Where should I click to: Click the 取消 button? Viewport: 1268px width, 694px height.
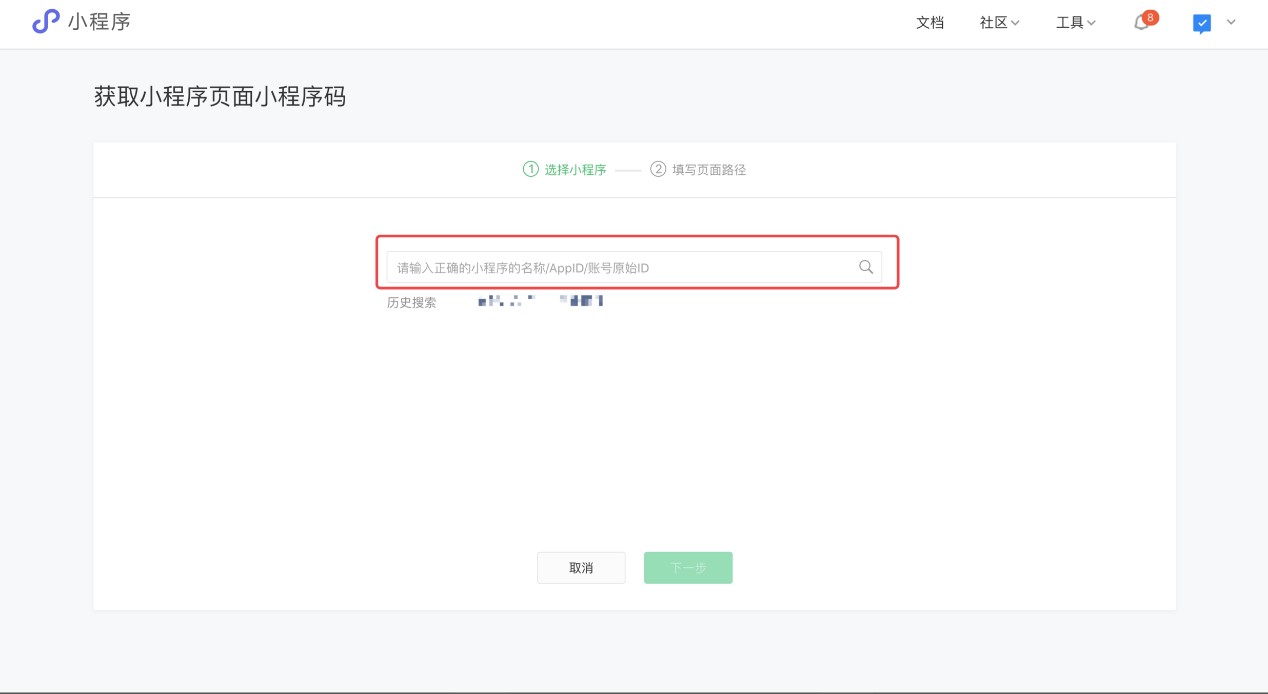coord(581,568)
